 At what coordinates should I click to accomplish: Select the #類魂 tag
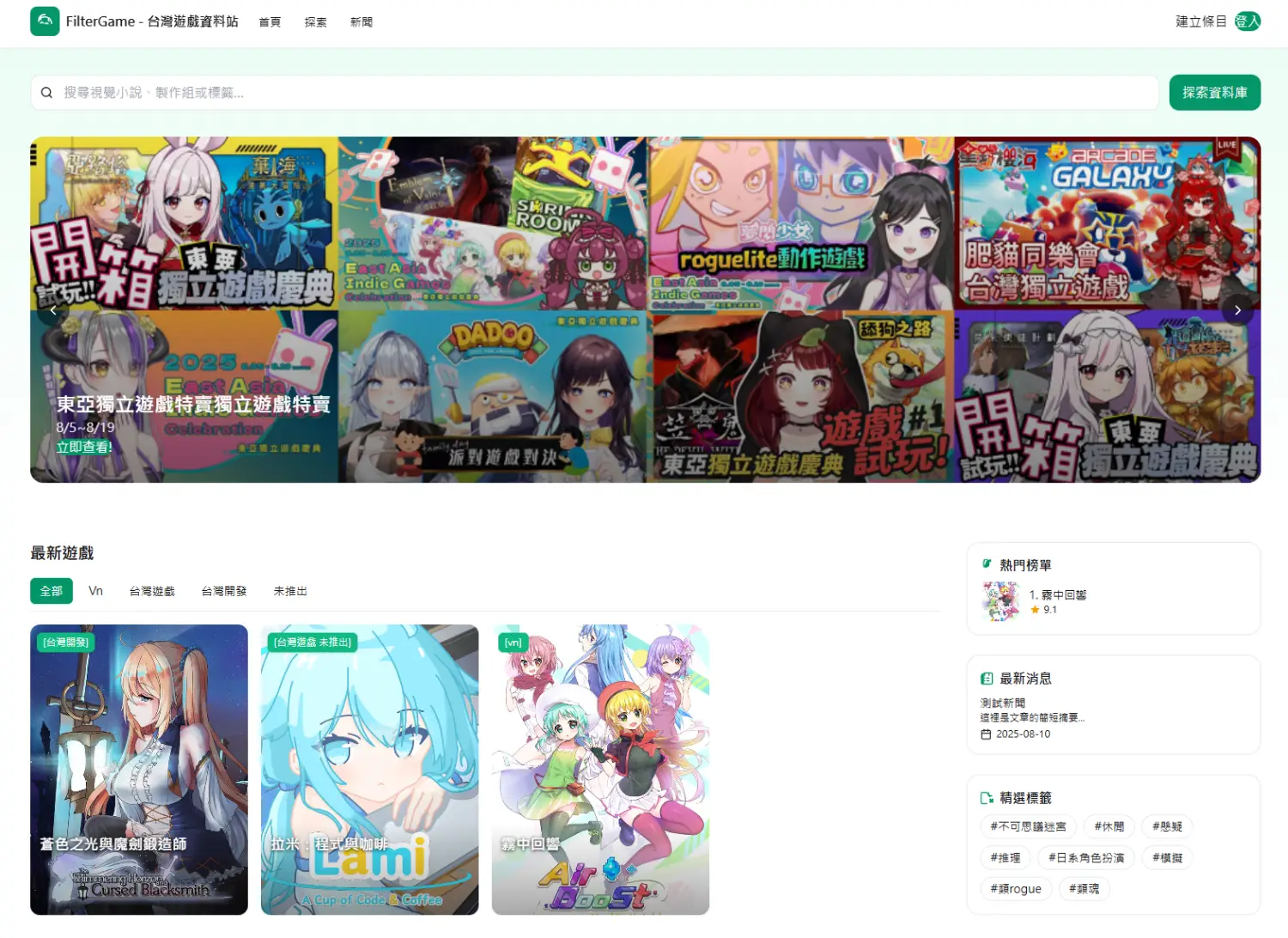1084,888
